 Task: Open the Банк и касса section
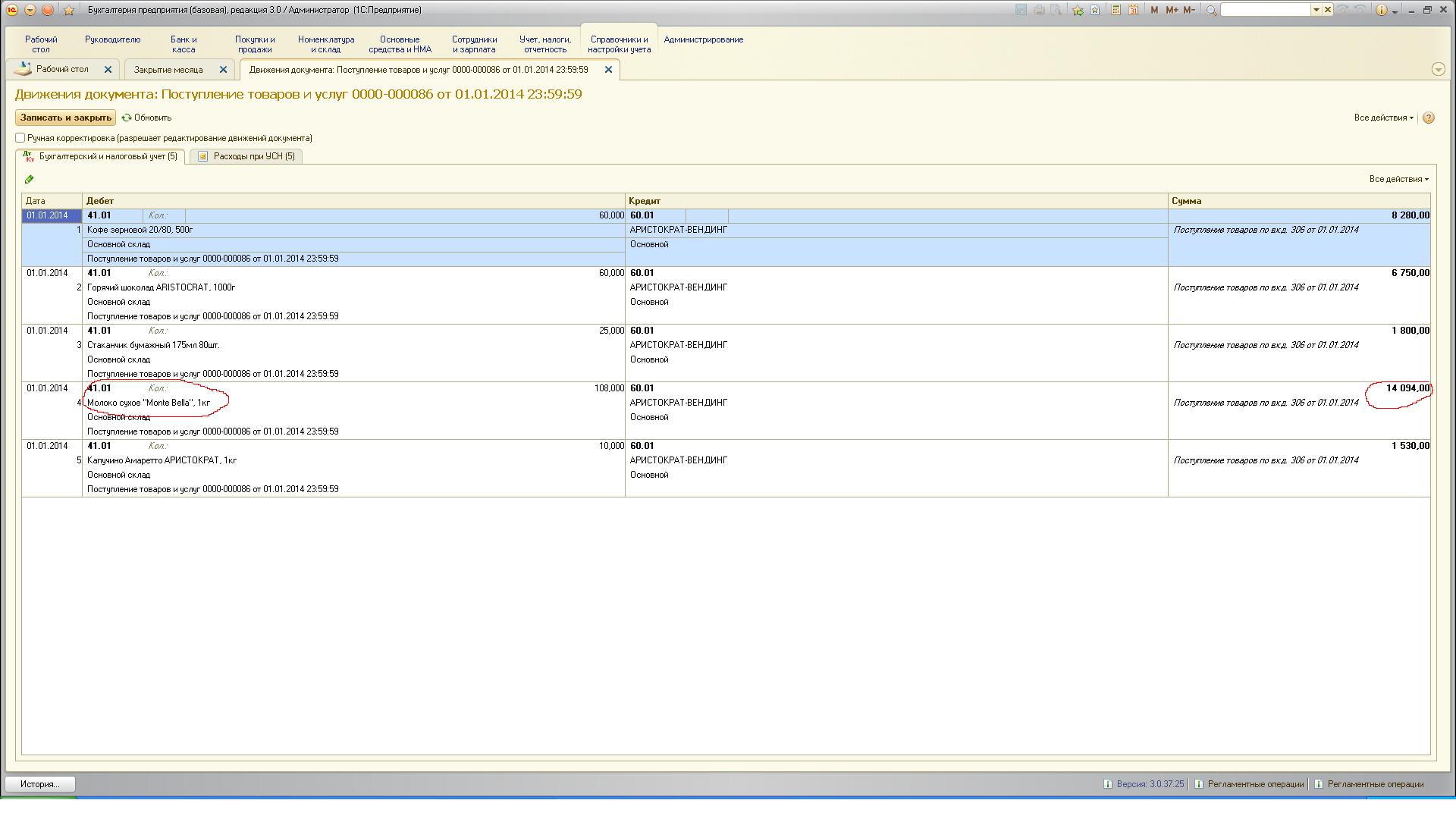[x=184, y=45]
